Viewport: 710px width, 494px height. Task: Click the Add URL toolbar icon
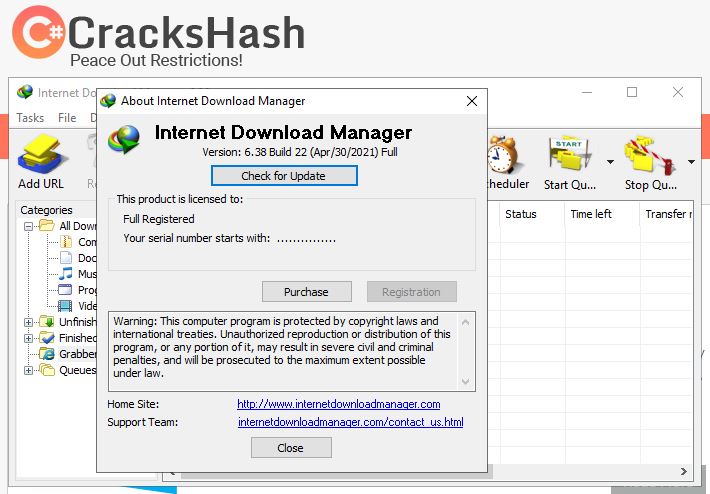coord(41,154)
